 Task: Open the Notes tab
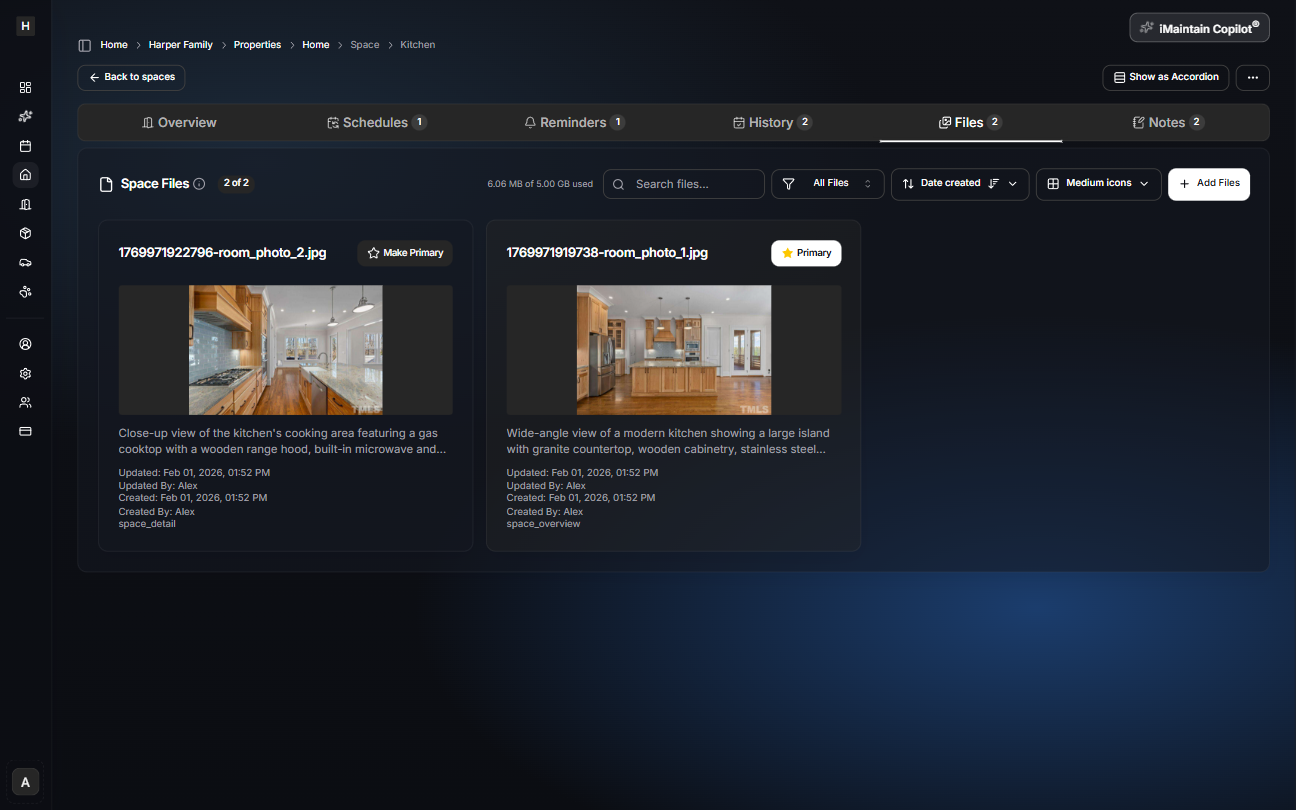[x=1166, y=122]
